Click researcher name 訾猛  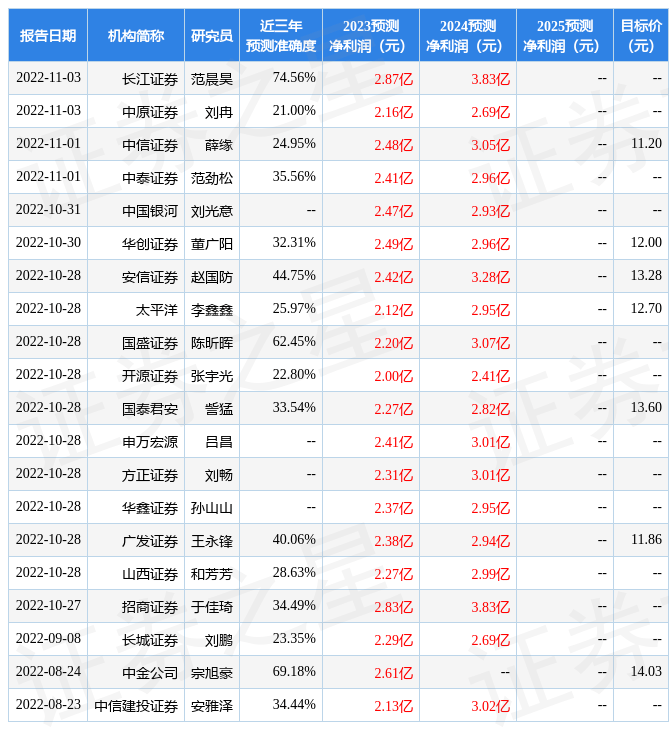[219, 409]
